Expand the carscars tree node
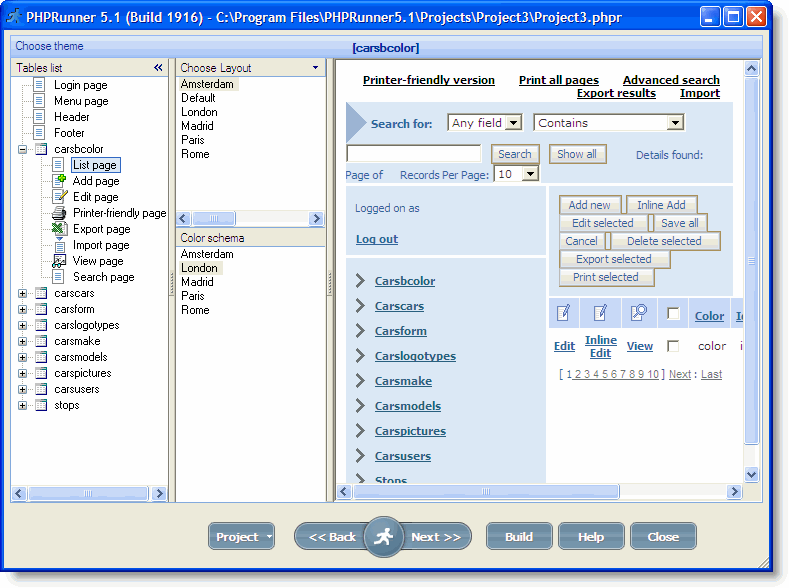Viewport: 789px width, 588px height. pos(22,293)
